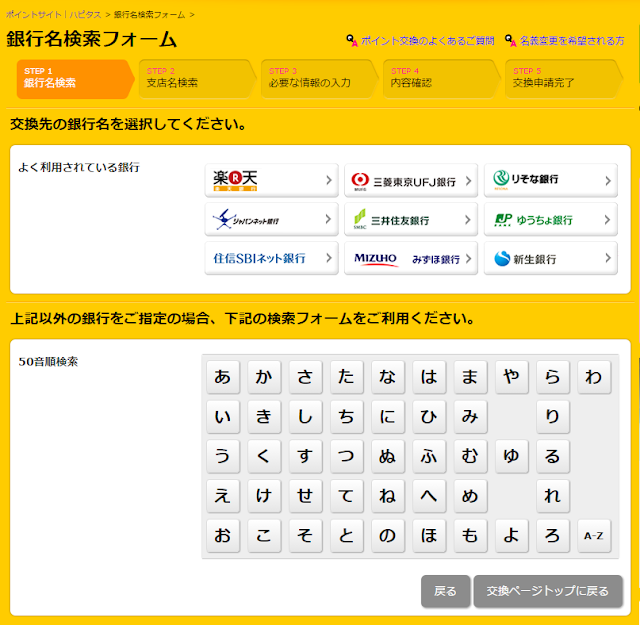The height and width of the screenshot is (625, 640).
Task: Select the る kana key
Action: click(553, 456)
